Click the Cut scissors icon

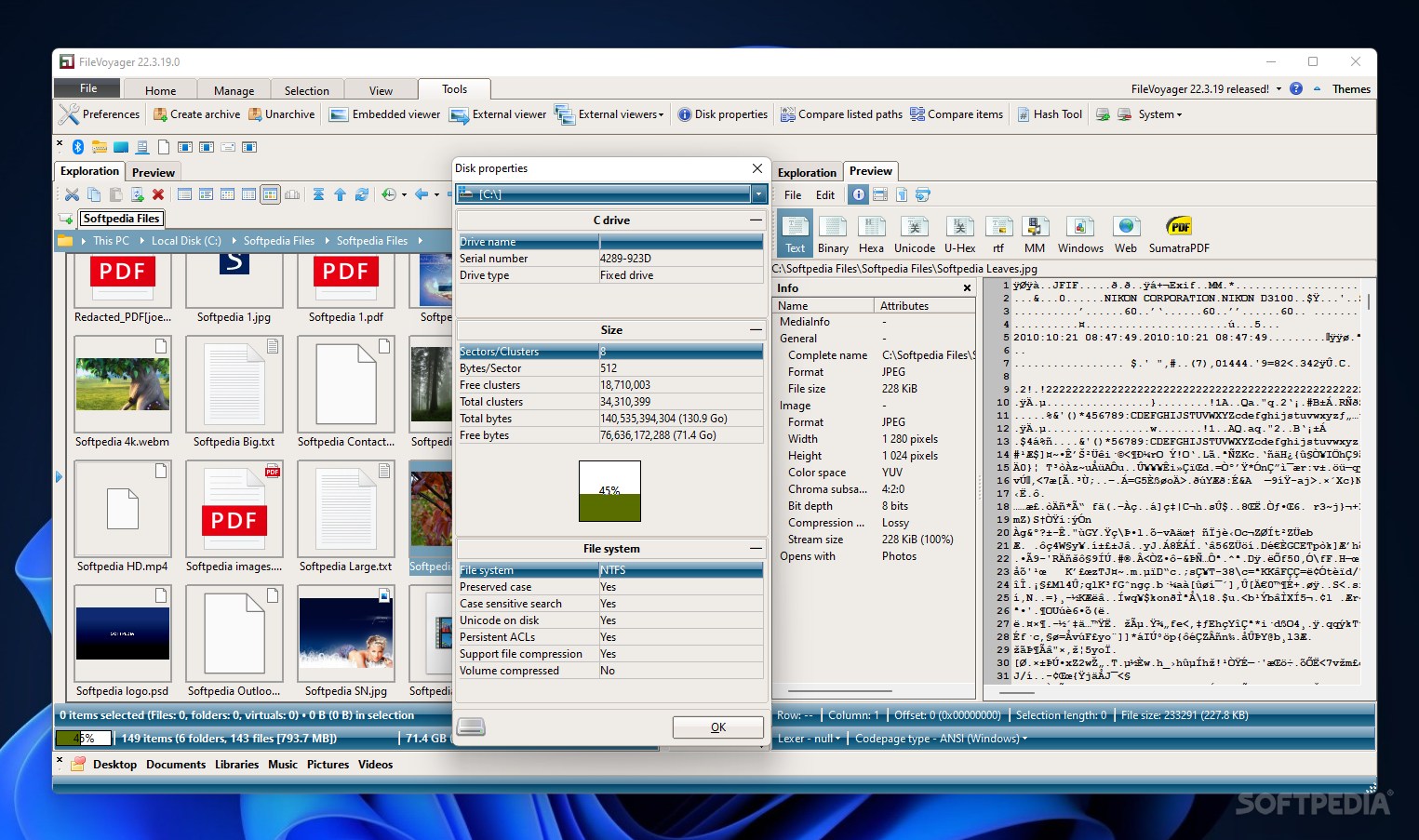pyautogui.click(x=72, y=194)
